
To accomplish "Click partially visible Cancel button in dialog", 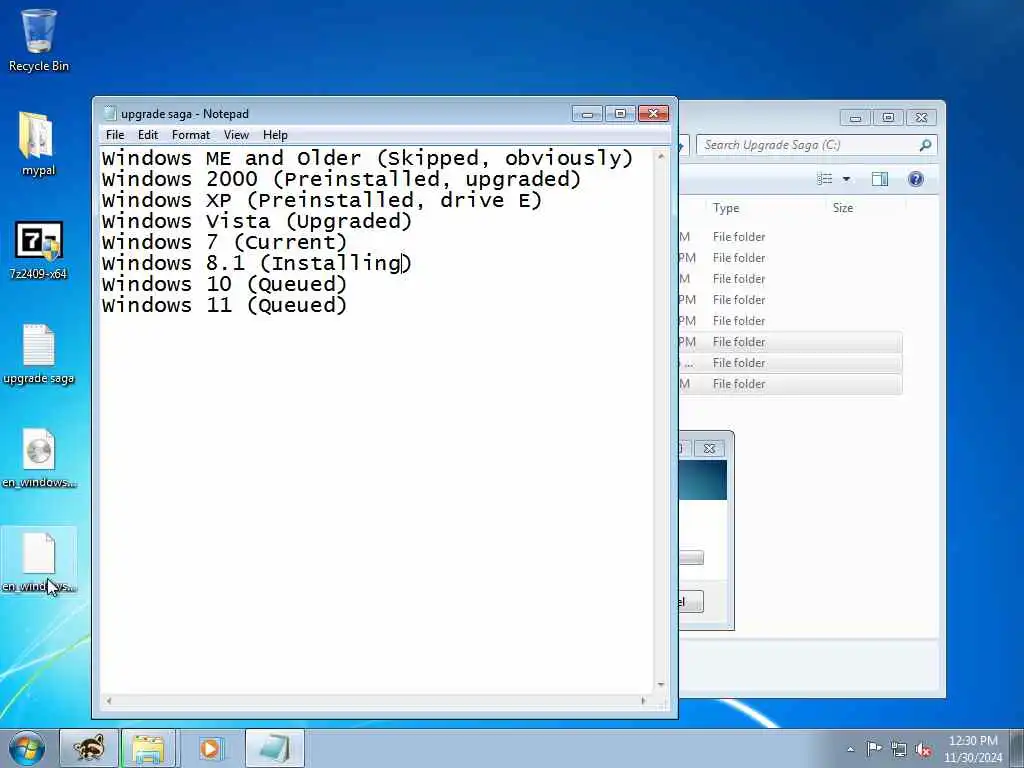I will [x=691, y=601].
